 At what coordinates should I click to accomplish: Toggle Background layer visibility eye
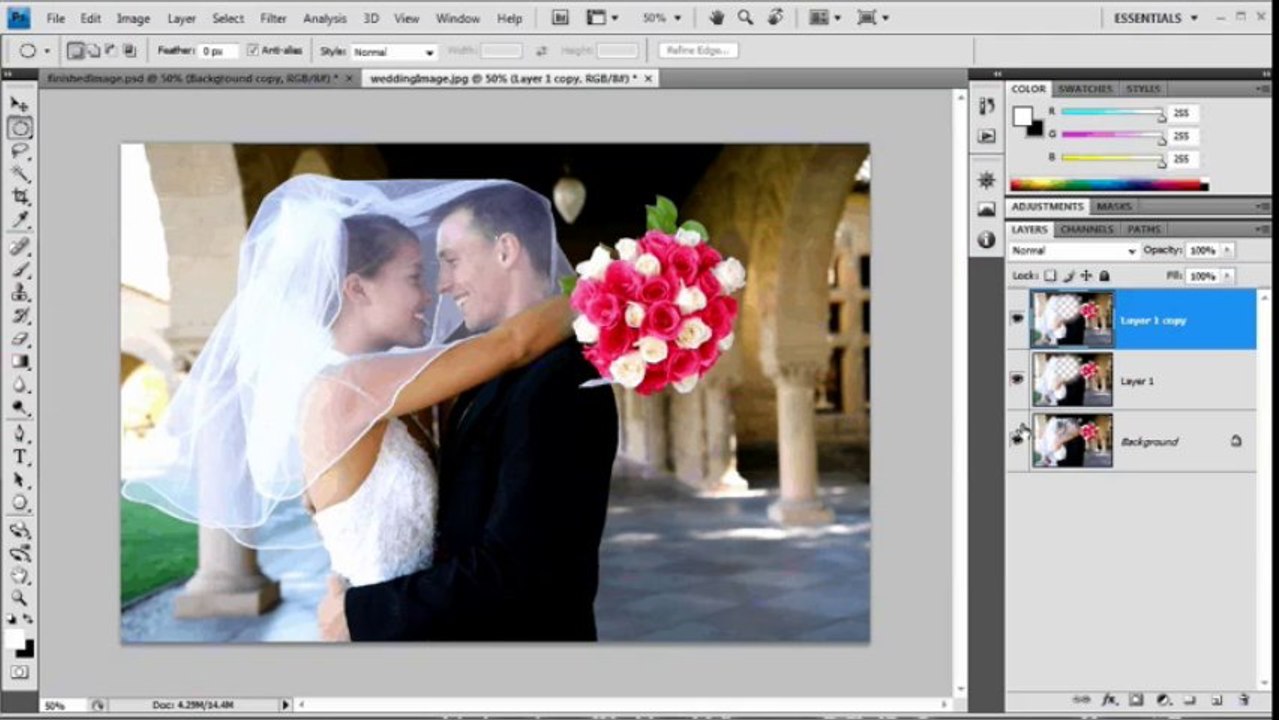1017,439
